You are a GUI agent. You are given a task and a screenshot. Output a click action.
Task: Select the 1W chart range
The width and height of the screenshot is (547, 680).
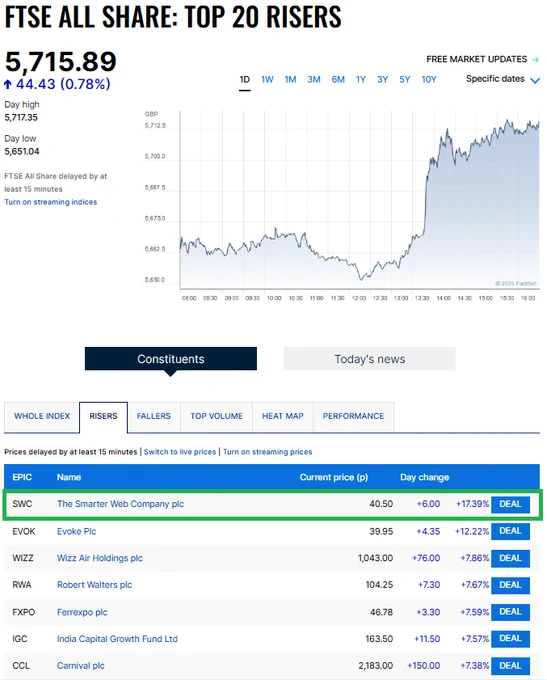pyautogui.click(x=267, y=79)
